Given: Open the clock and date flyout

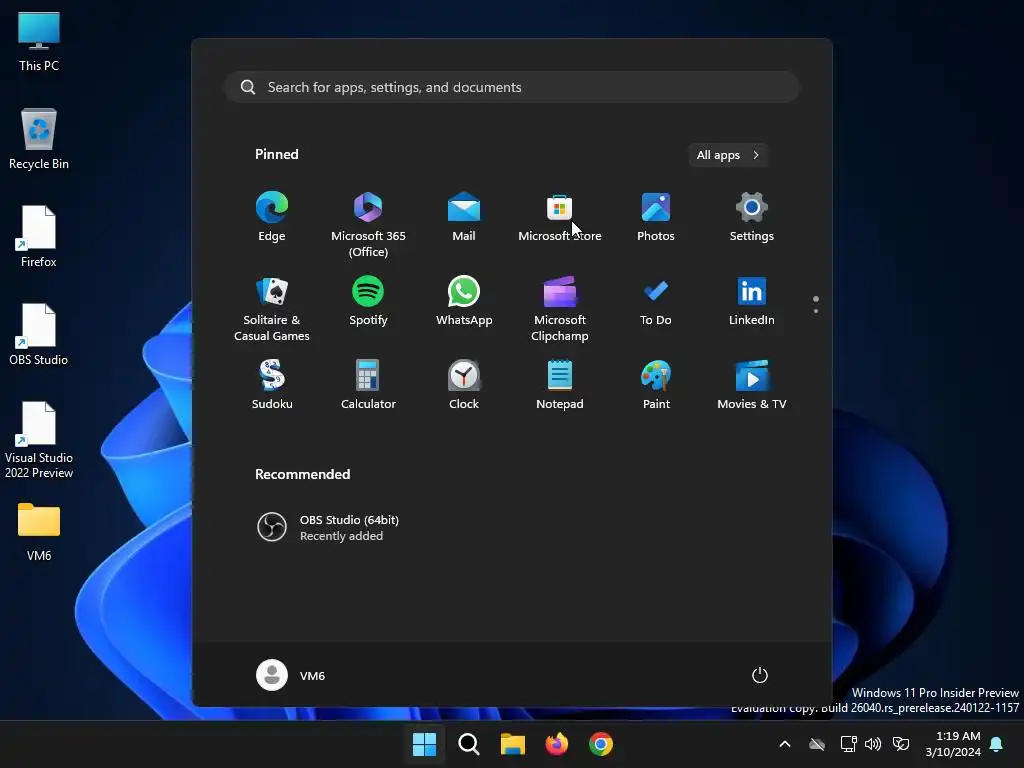Looking at the screenshot, I should (x=953, y=744).
